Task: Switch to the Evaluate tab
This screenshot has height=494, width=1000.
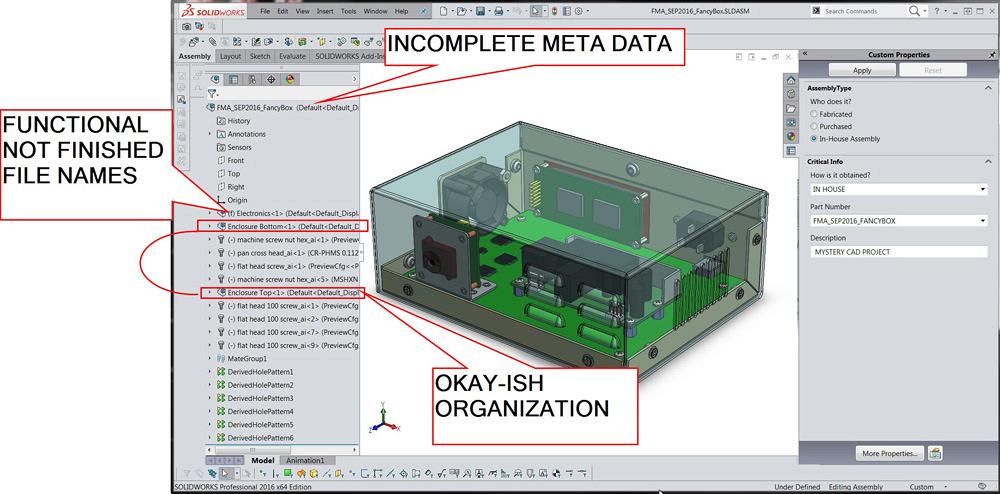Action: tap(293, 56)
